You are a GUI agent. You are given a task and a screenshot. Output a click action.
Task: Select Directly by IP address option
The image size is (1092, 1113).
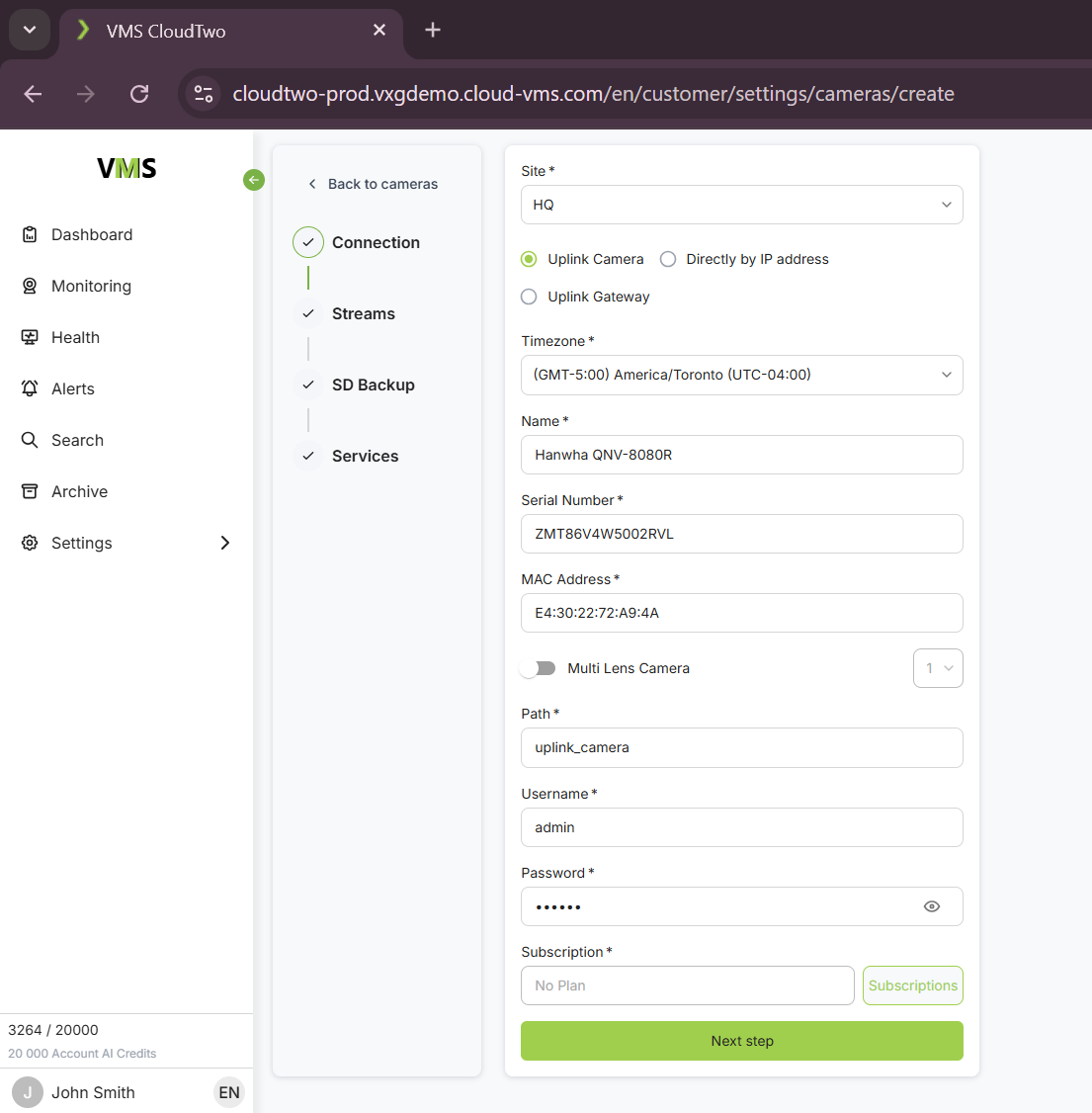point(668,259)
